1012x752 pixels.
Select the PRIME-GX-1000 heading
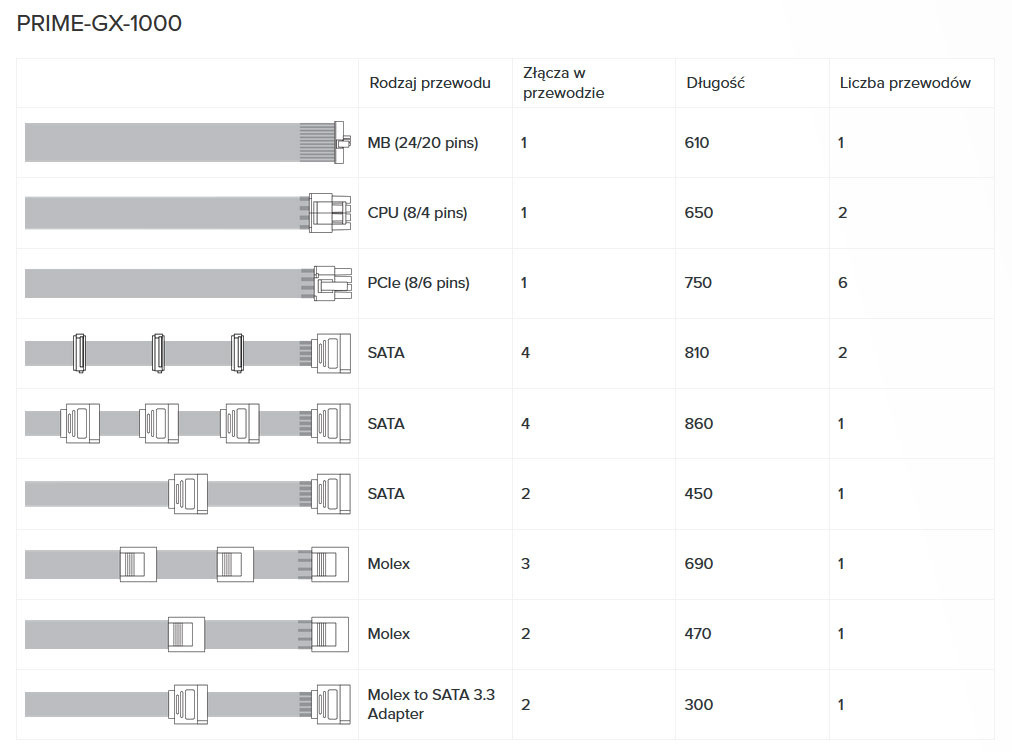tap(100, 24)
